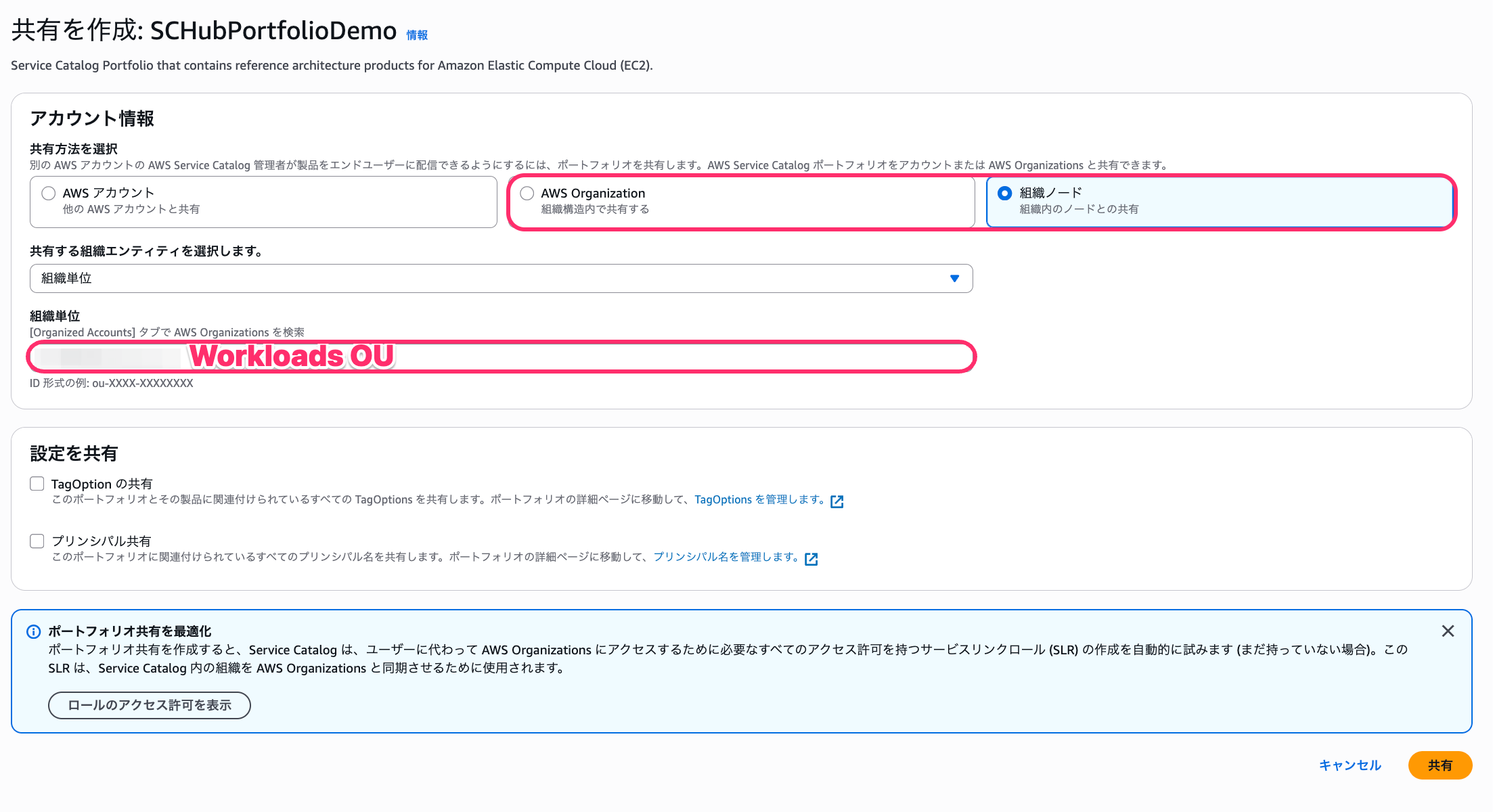
Task: Click the キャンセル button
Action: pyautogui.click(x=1350, y=765)
